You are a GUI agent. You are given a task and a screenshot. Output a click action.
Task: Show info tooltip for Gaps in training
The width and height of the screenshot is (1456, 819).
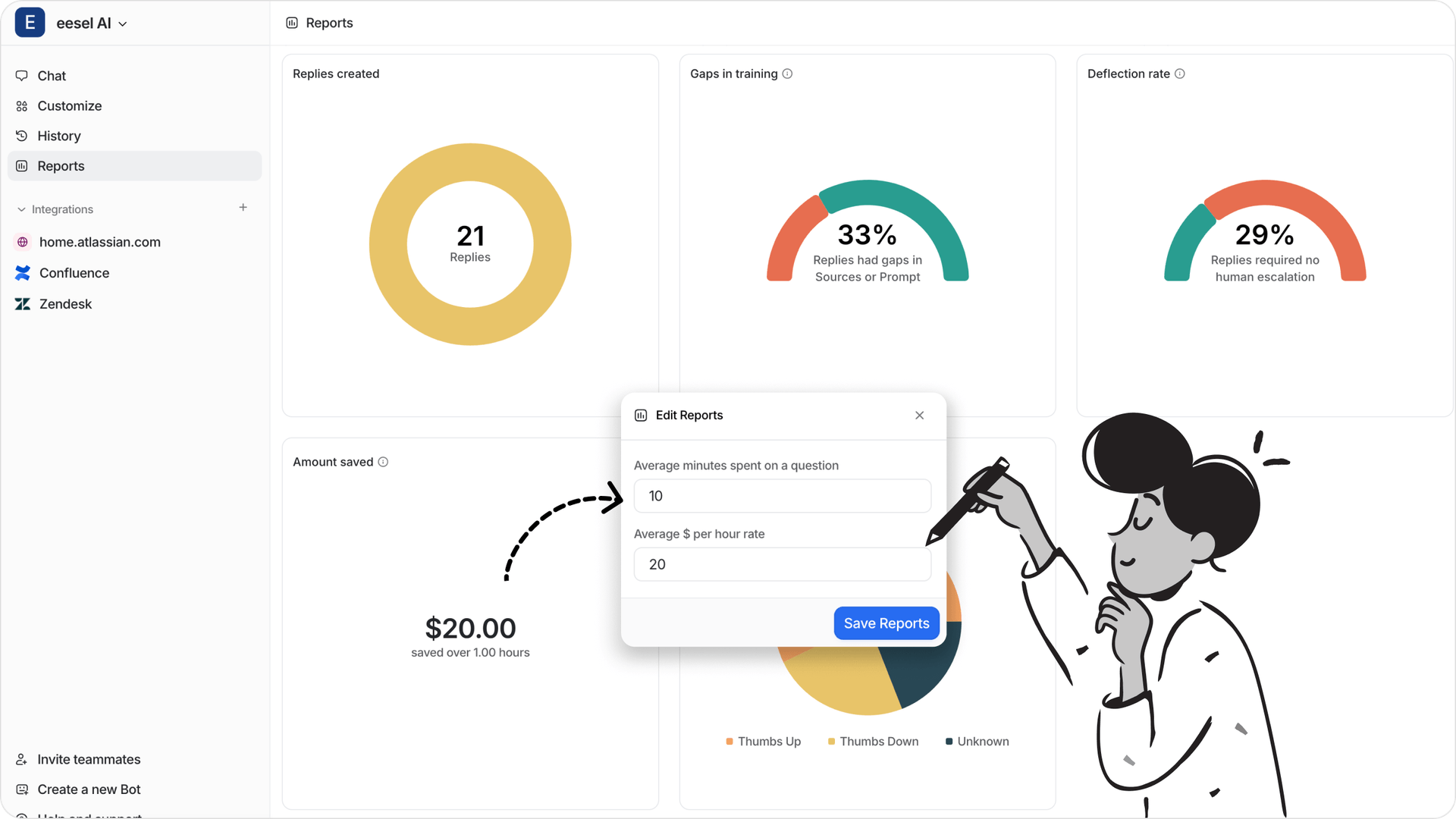click(x=787, y=74)
